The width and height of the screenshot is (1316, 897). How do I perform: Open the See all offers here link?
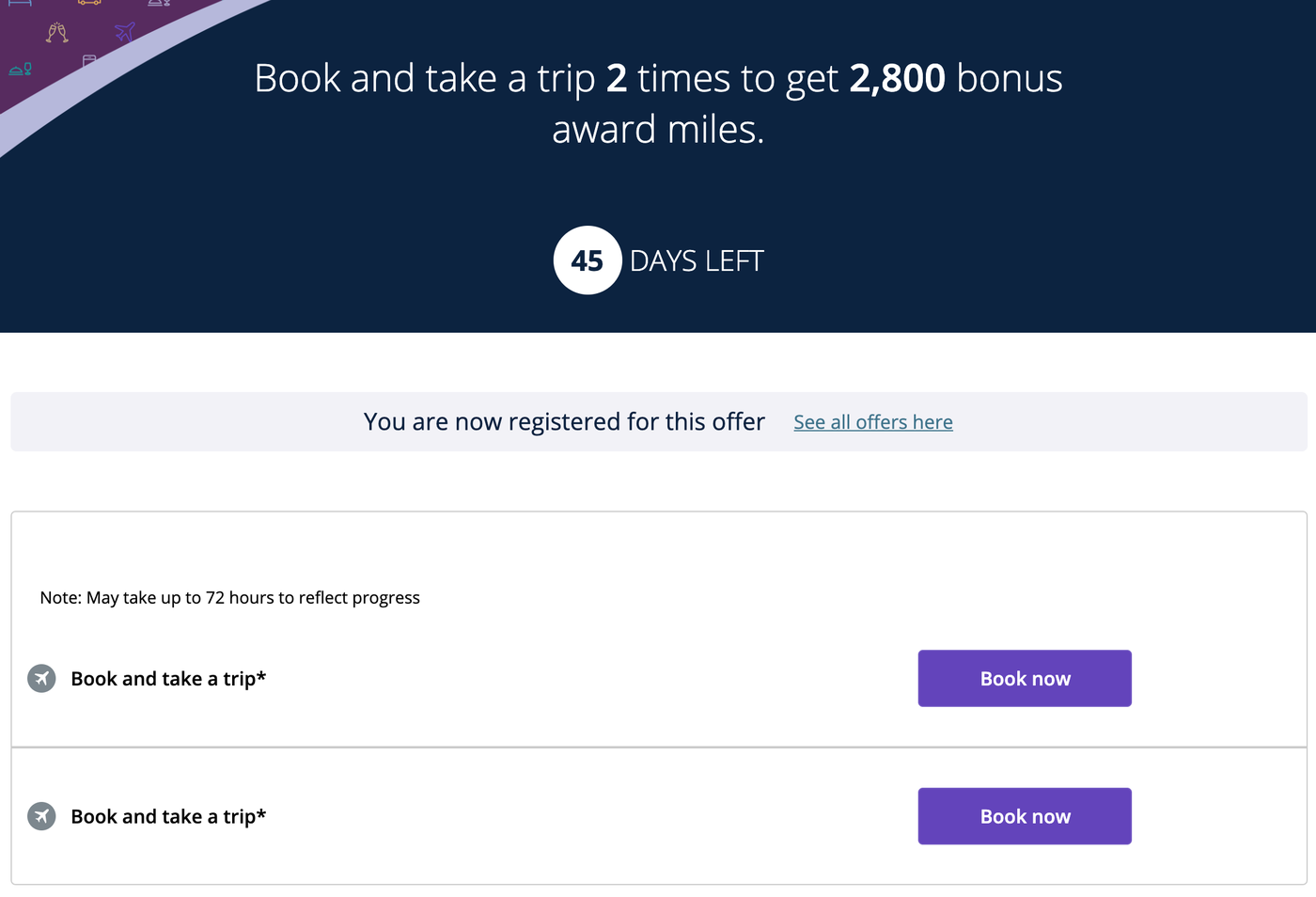tap(872, 422)
